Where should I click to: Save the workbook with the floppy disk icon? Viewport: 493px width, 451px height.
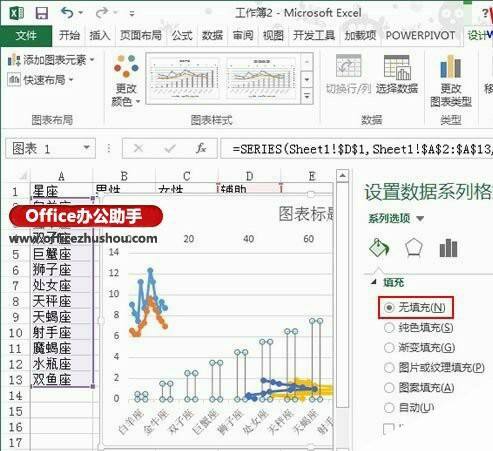point(42,13)
